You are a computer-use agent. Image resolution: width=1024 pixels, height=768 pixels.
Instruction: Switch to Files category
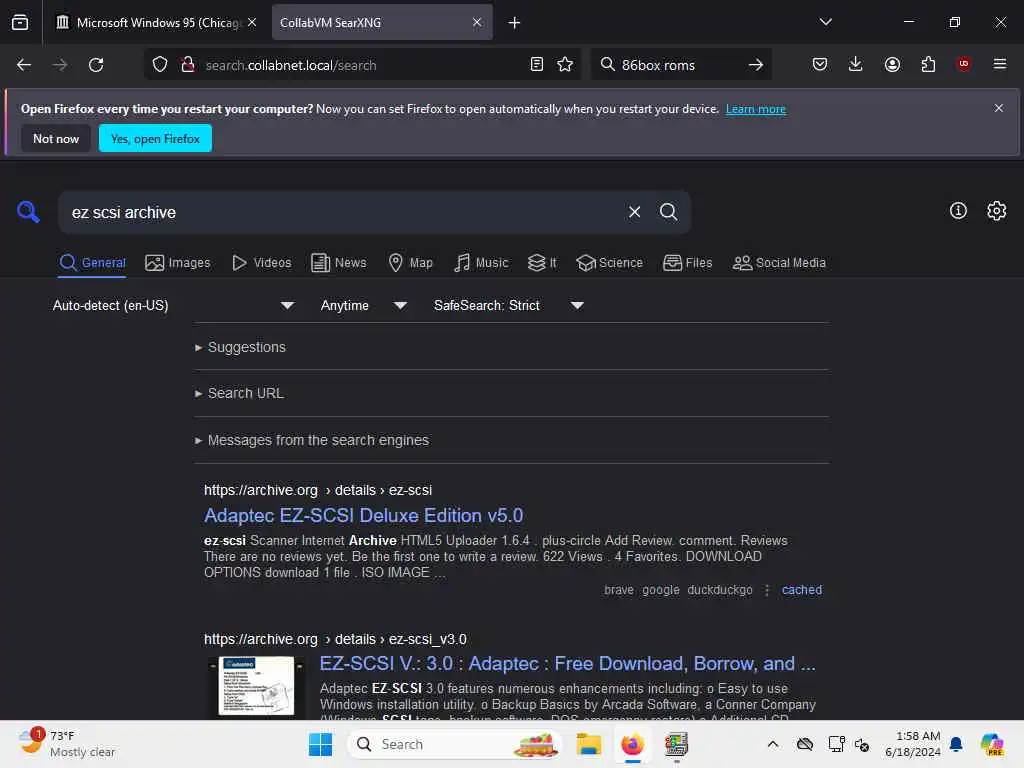[x=688, y=263]
